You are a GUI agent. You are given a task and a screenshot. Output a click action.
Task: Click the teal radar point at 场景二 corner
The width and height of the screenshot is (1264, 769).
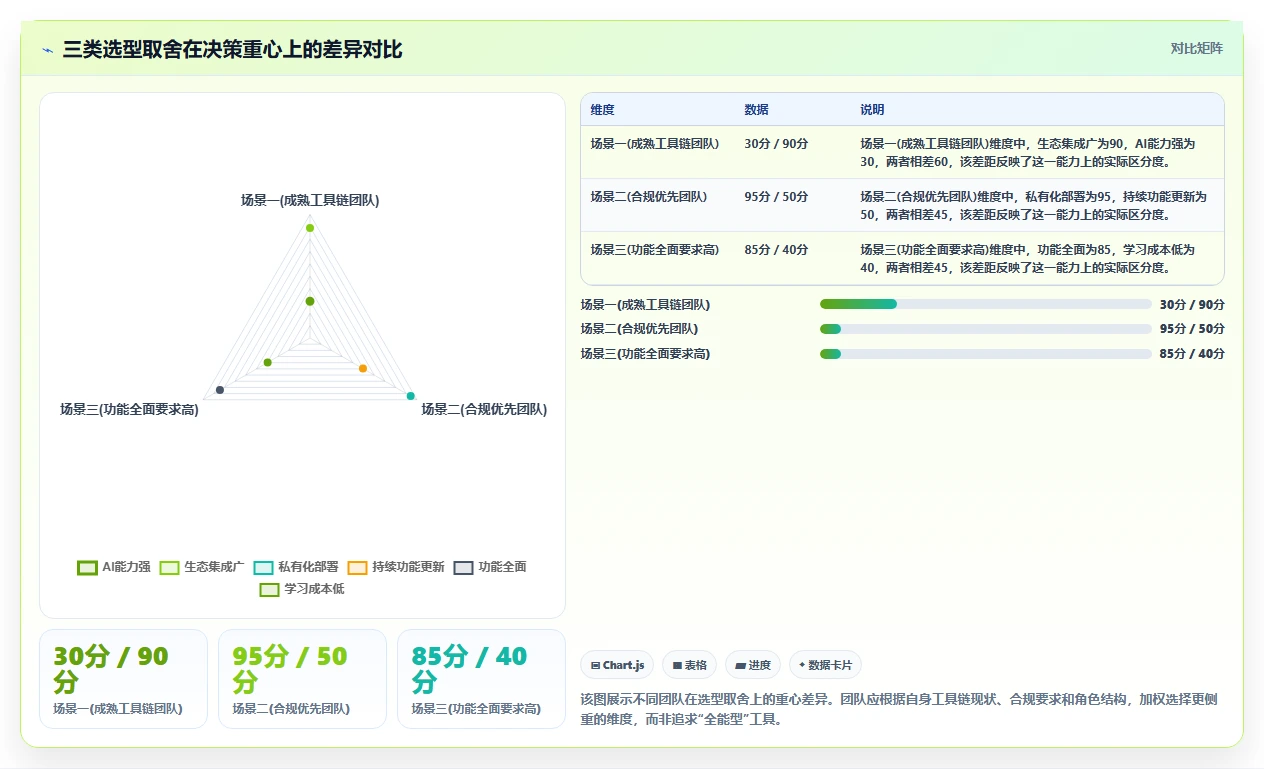410,397
